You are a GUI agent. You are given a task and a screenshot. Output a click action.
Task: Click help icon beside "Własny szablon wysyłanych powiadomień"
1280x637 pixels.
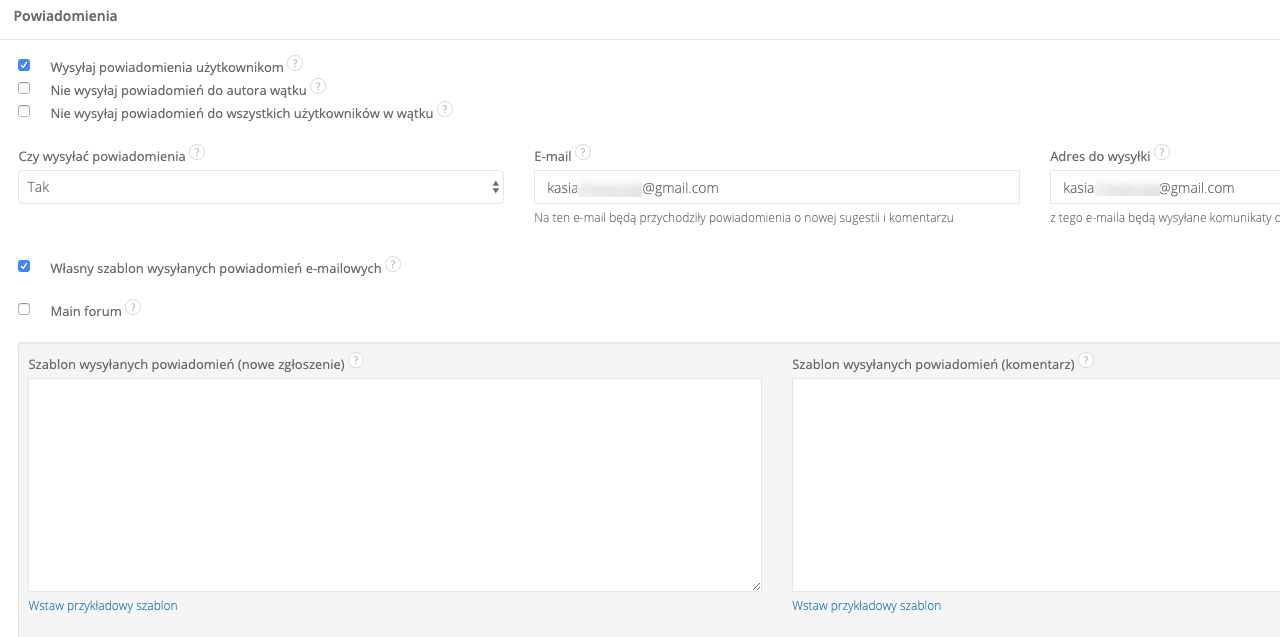[393, 264]
